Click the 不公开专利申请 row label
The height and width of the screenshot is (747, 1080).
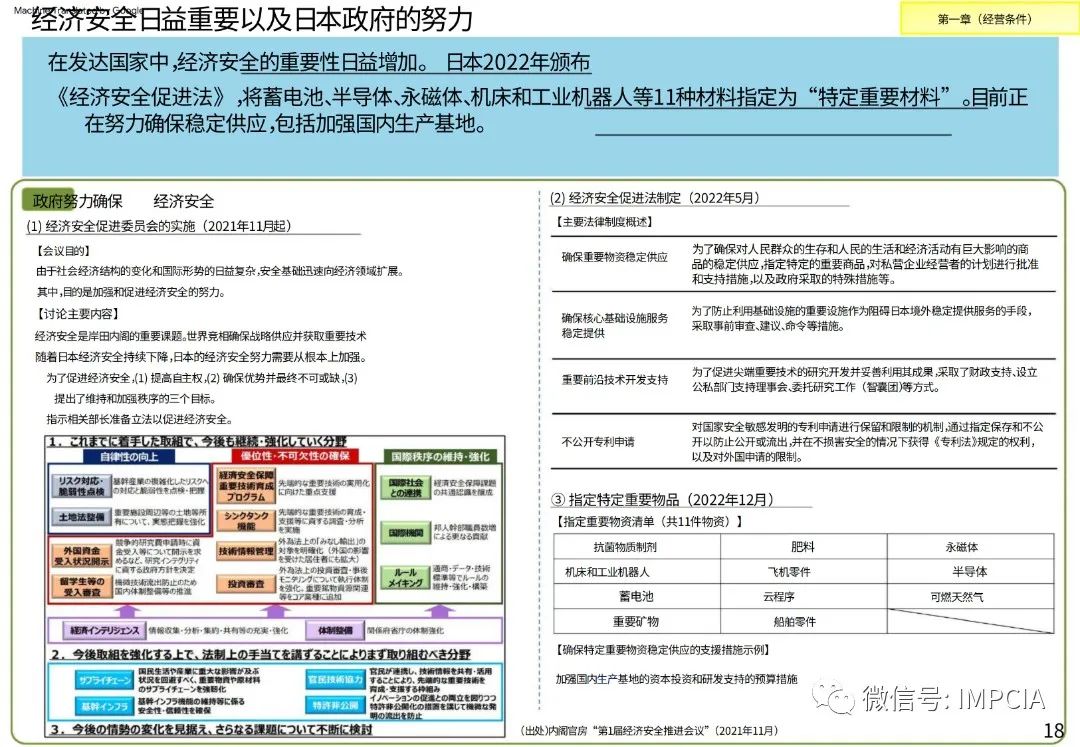598,442
